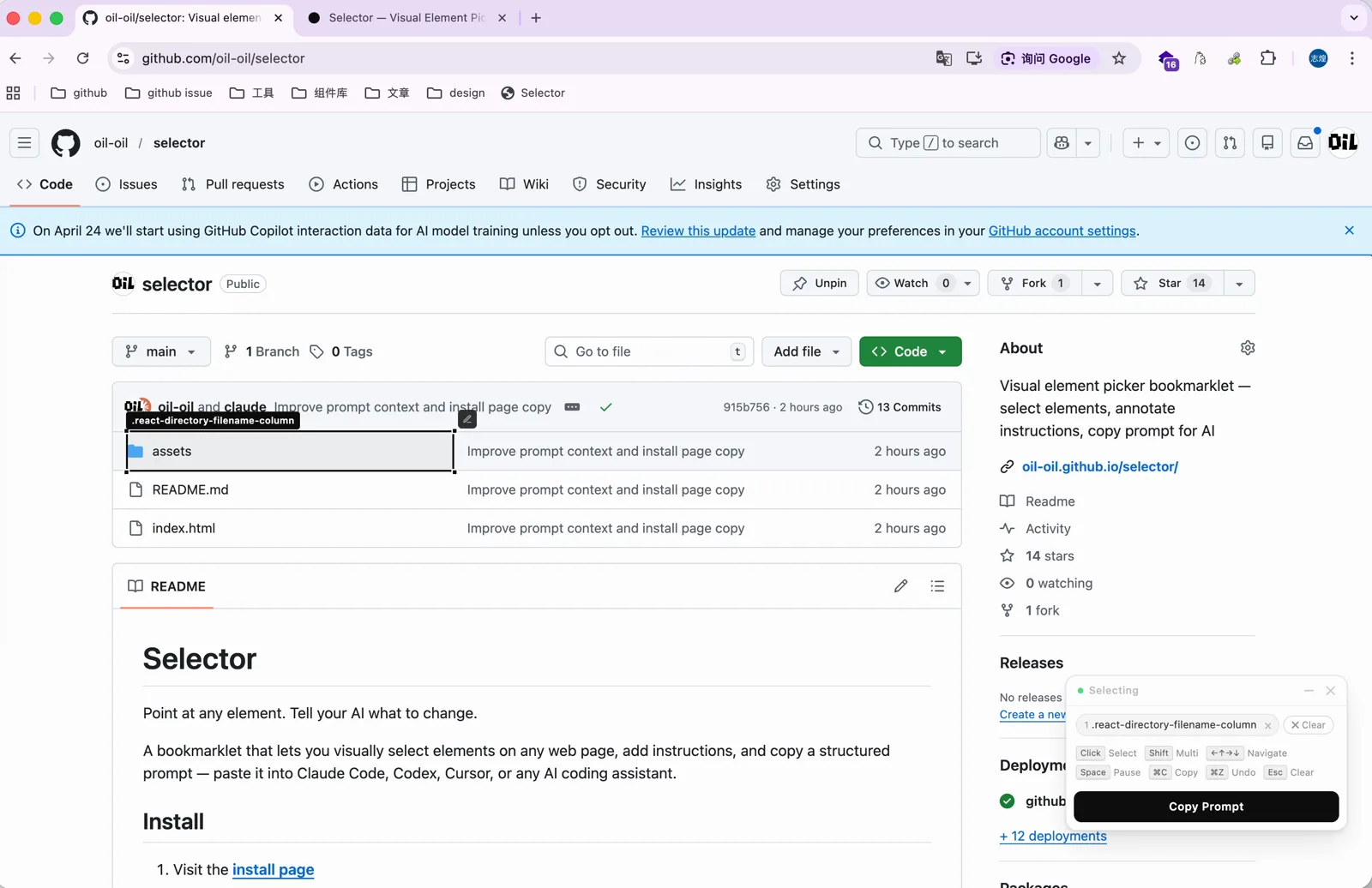The image size is (1372, 888).
Task: Open the Chrome extensions puzzle icon
Action: [1268, 58]
